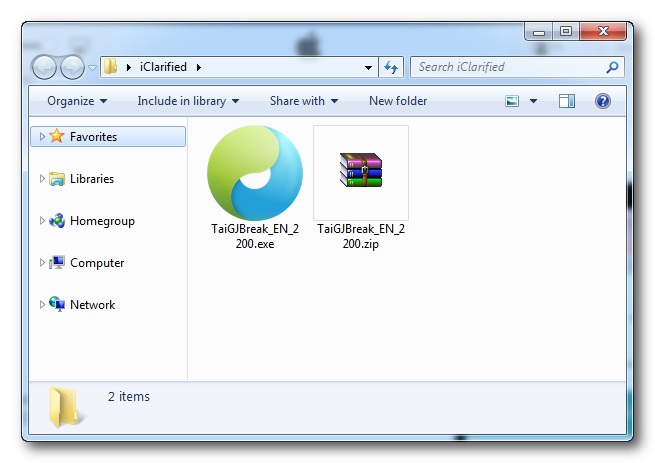Expand the Homegroup tree node
This screenshot has width=655, height=463.
click(42, 221)
